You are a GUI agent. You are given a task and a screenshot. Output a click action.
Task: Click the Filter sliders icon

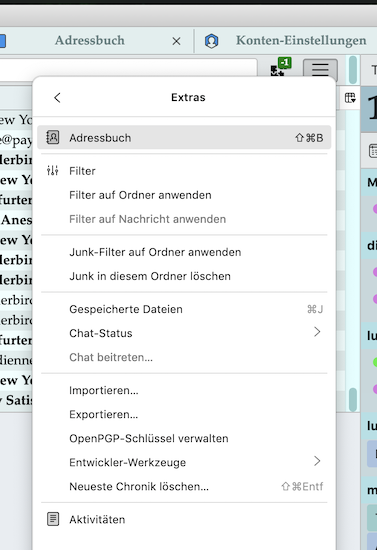tap(53, 171)
